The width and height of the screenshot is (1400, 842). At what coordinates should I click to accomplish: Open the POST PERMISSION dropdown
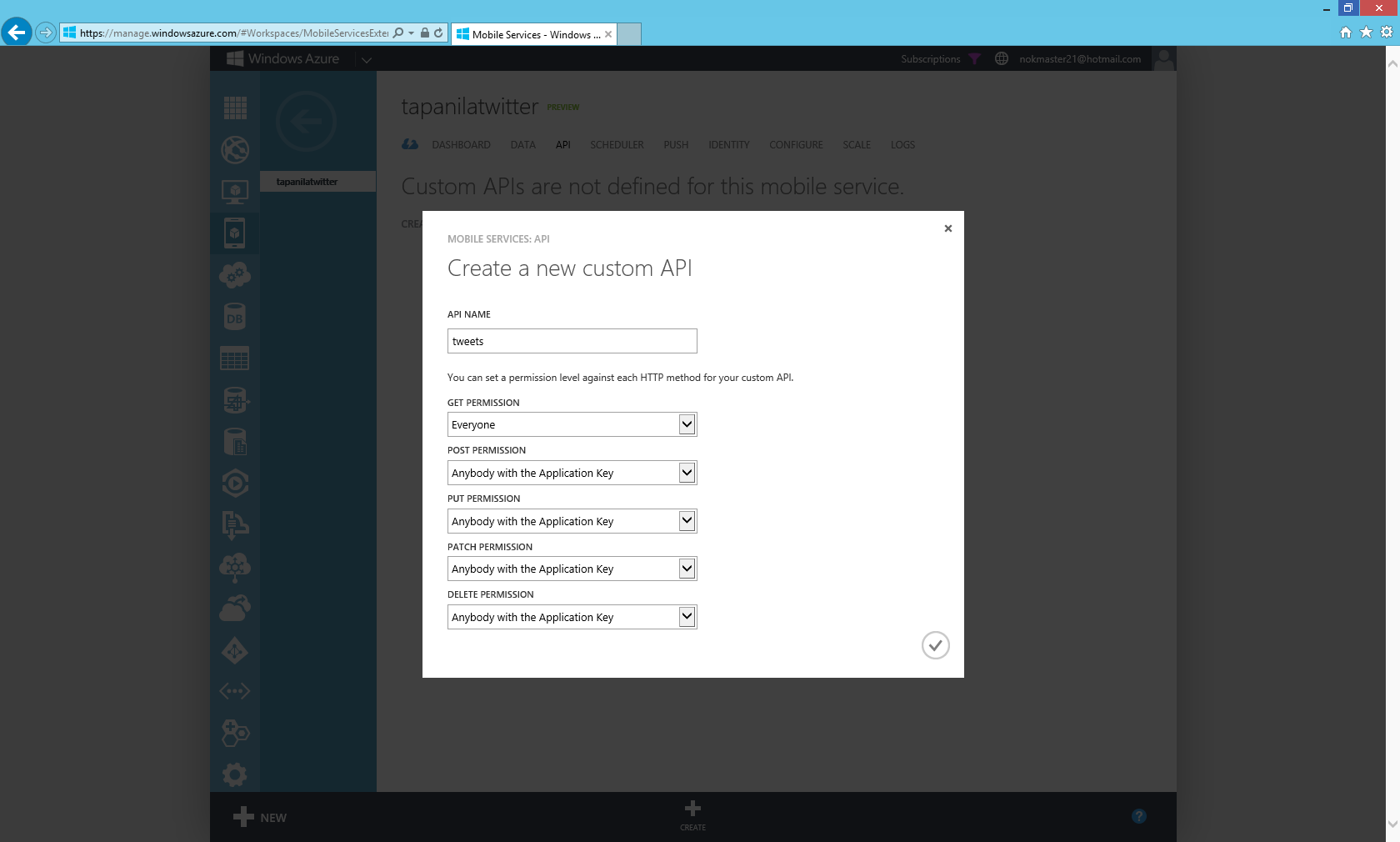pos(572,473)
